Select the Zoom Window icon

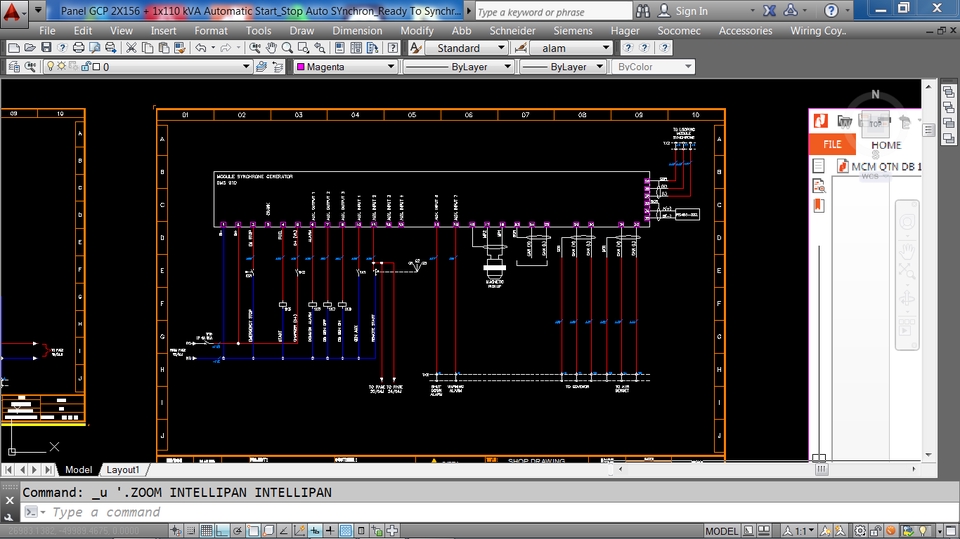[x=303, y=48]
